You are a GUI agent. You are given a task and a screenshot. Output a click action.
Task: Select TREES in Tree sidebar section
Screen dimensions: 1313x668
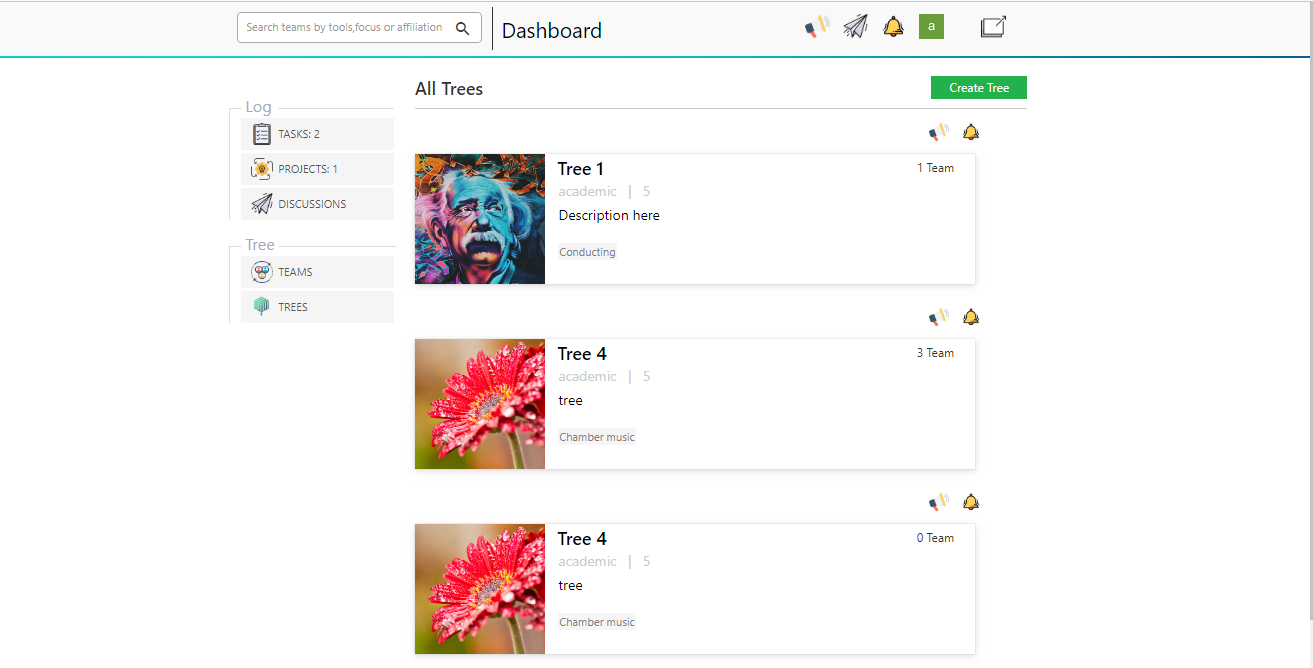(x=317, y=307)
